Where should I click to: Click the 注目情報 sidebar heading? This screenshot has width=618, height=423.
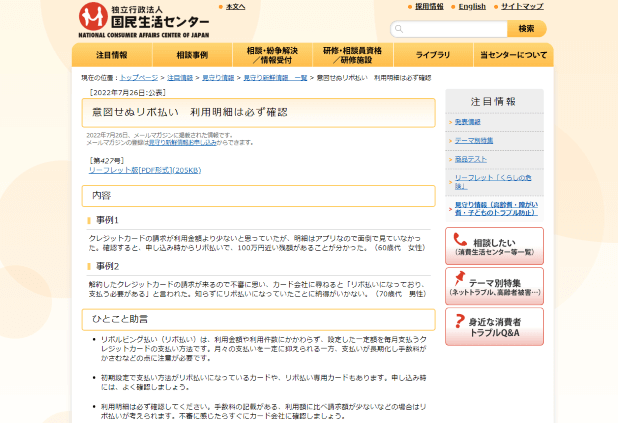click(493, 101)
